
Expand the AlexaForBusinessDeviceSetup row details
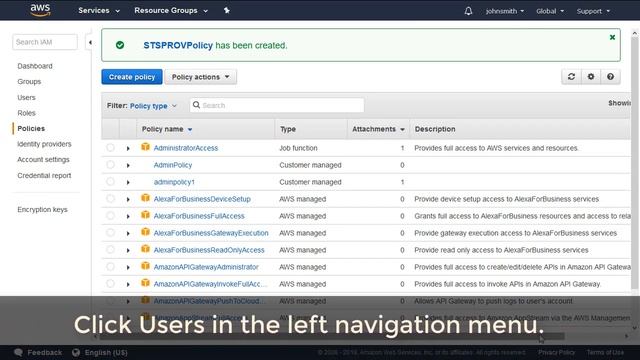pos(128,200)
